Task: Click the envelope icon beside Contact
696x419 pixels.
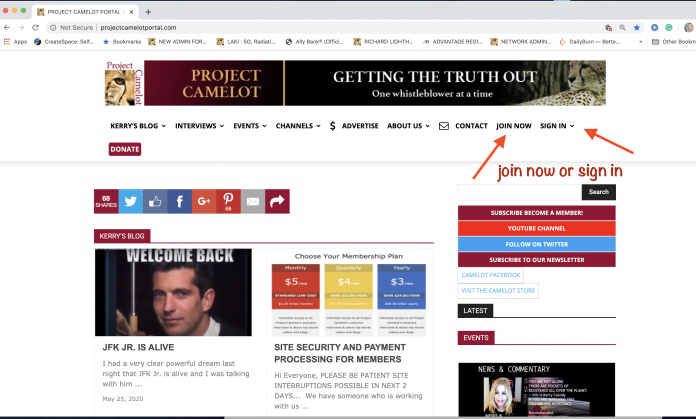Action: point(443,126)
